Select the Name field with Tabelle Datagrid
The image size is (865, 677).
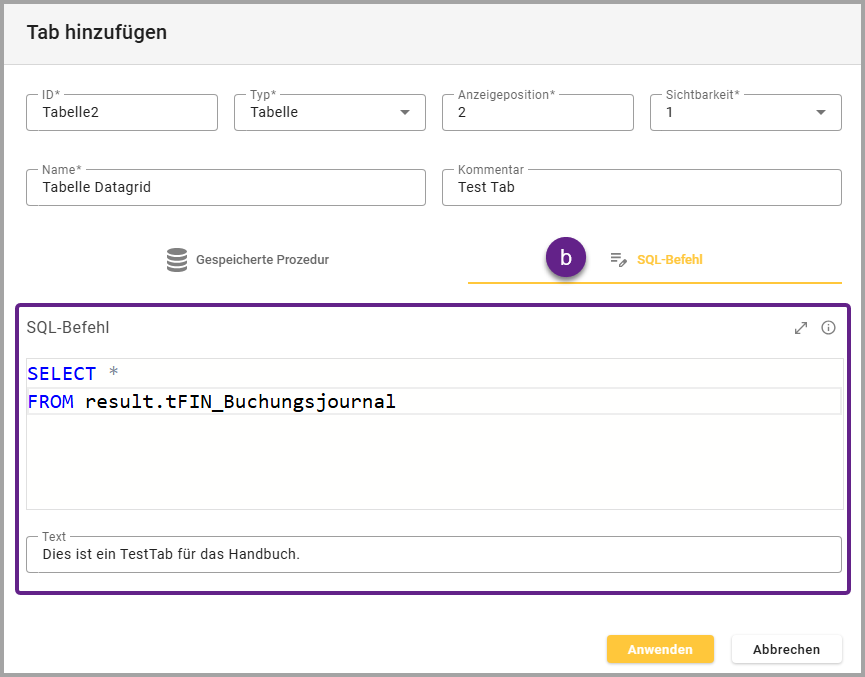tap(225, 187)
